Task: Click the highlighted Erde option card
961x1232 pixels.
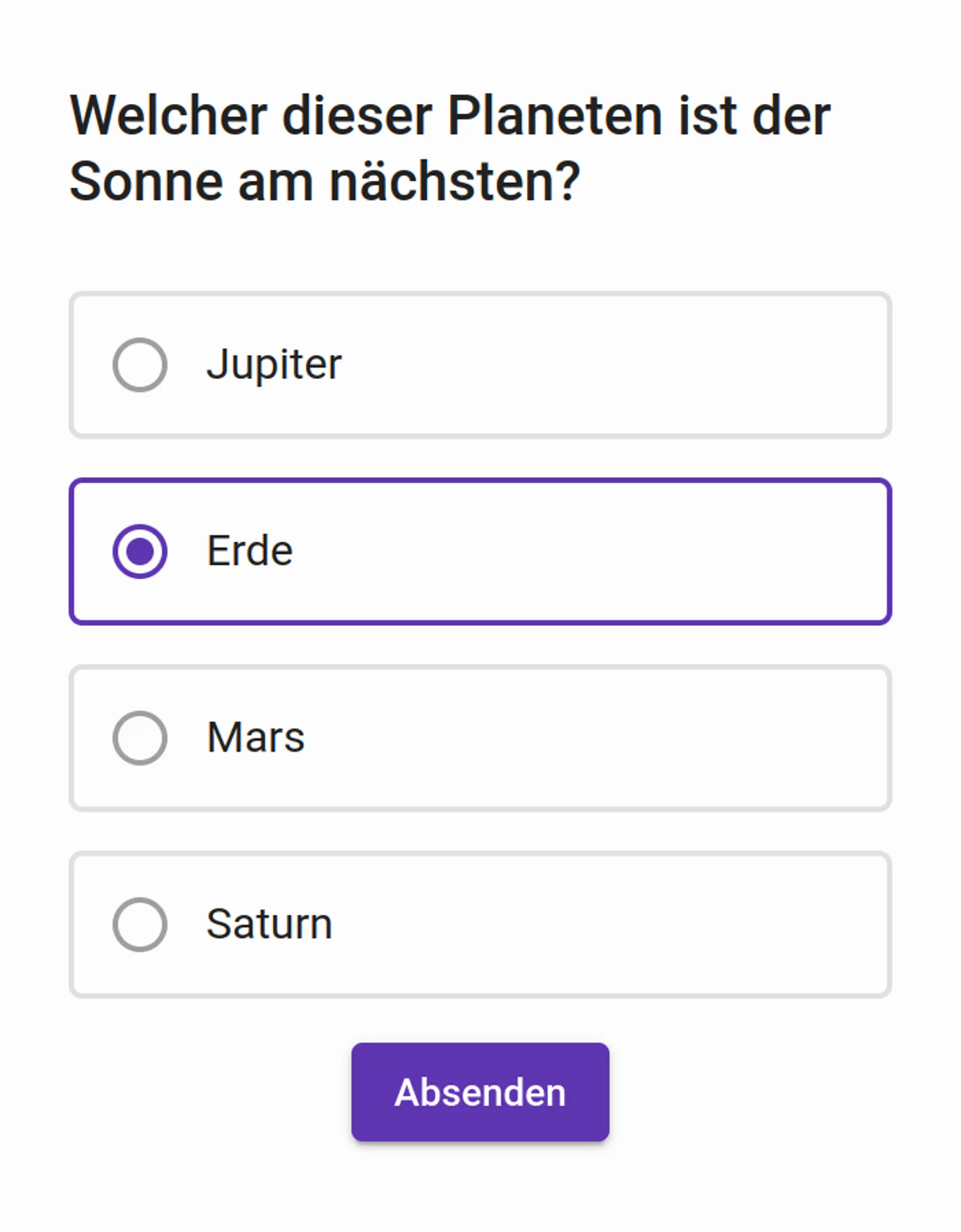Action: (561, 552)
